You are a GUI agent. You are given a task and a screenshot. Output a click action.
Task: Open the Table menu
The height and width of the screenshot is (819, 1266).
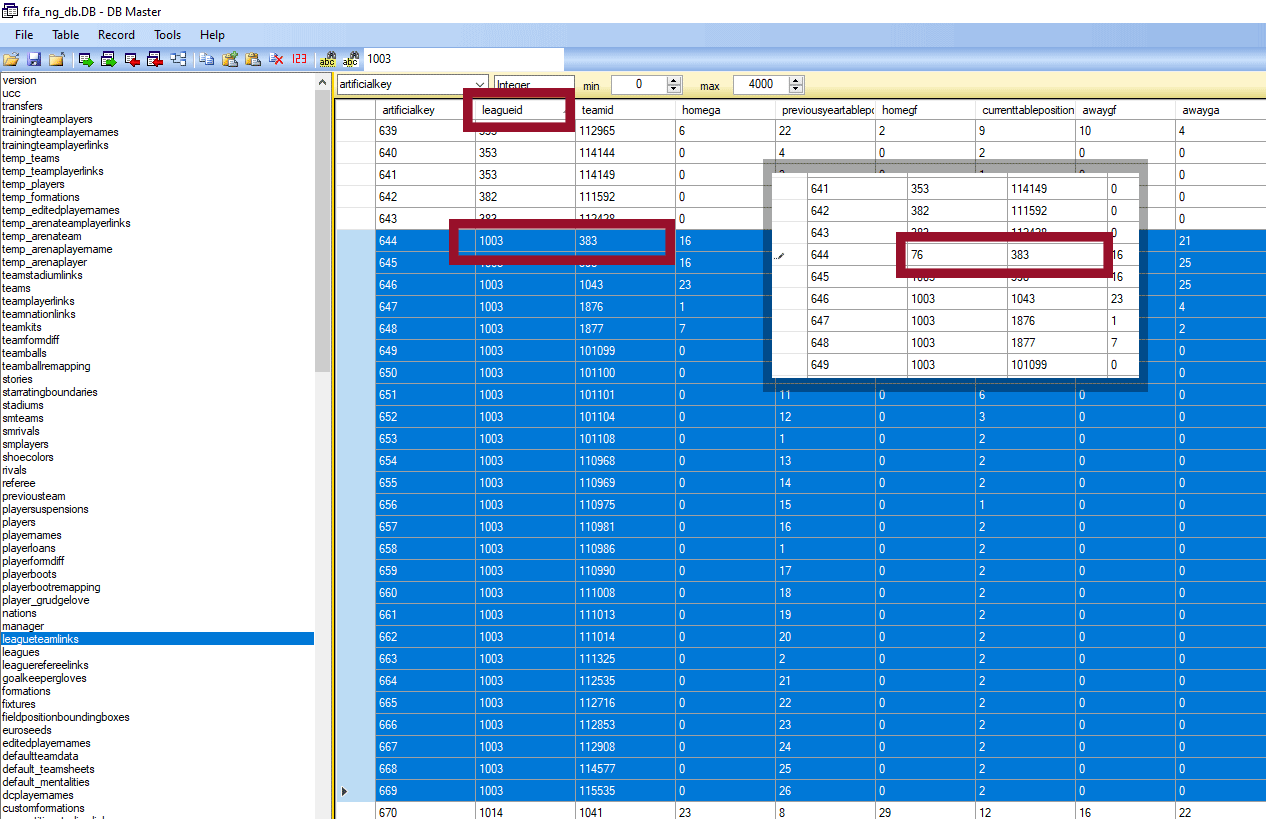65,35
